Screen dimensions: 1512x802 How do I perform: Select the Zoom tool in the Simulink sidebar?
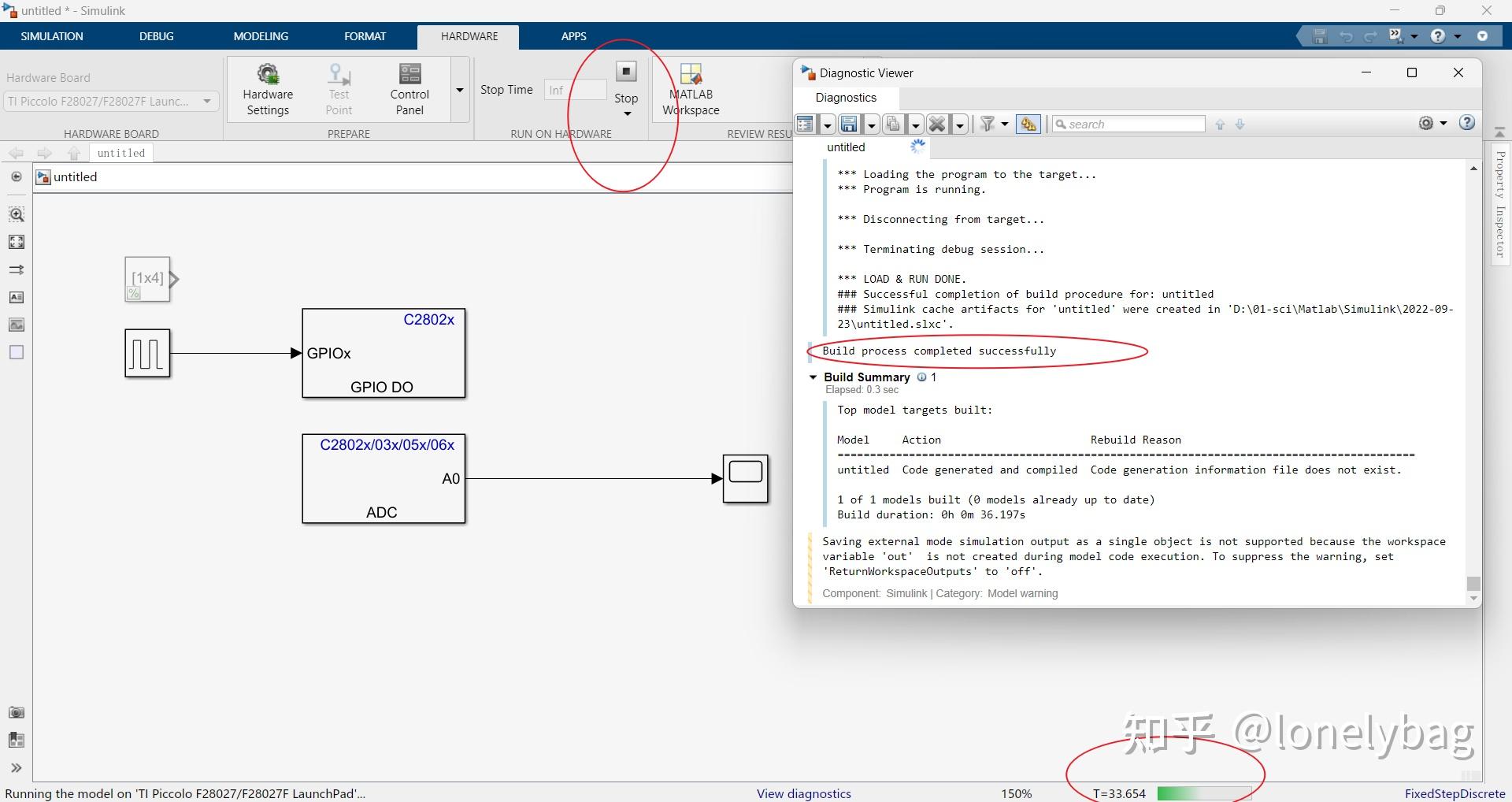coord(16,213)
